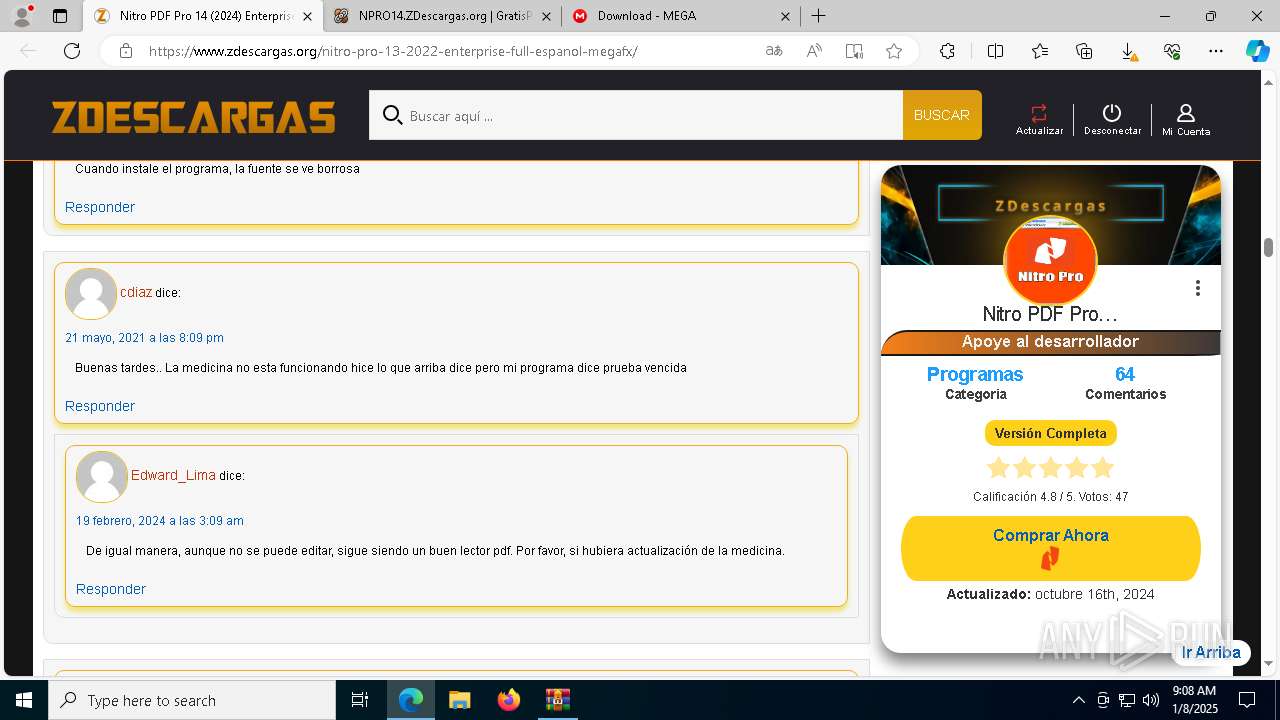1280x720 pixels.
Task: Open the favorites list icon
Action: [x=1040, y=51]
